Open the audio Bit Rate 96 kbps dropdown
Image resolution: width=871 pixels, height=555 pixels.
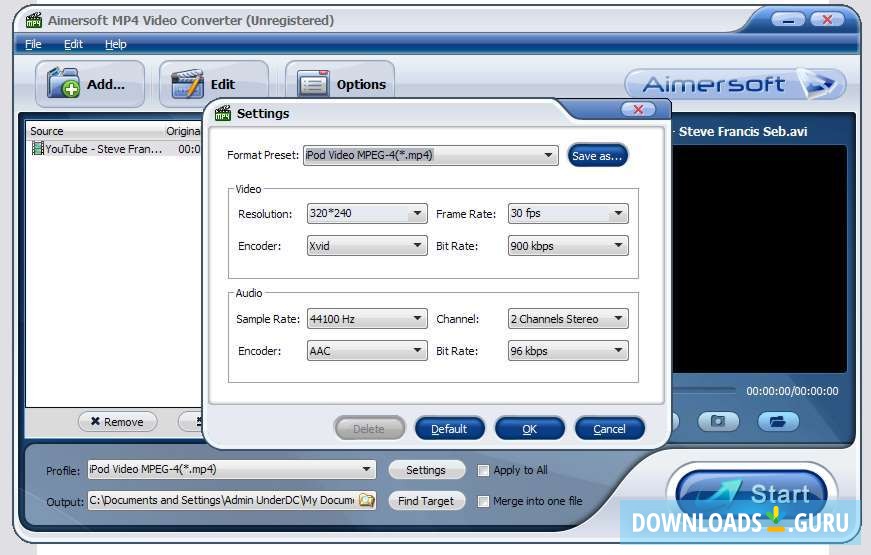click(568, 351)
